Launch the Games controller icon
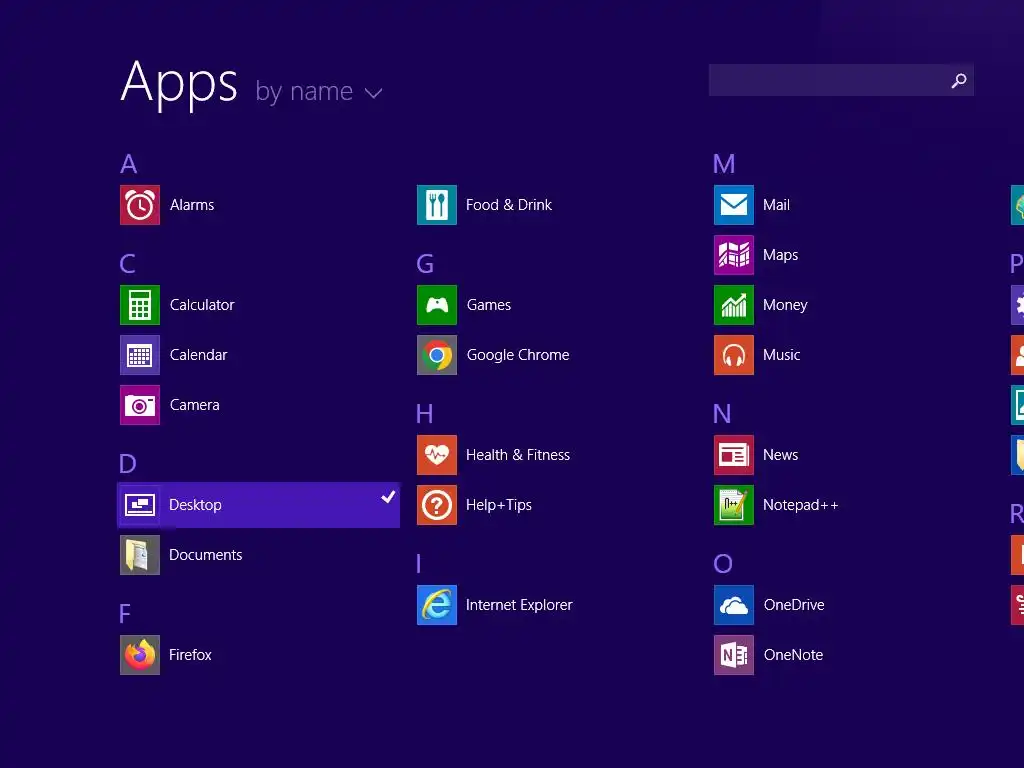The height and width of the screenshot is (768, 1024). [437, 305]
